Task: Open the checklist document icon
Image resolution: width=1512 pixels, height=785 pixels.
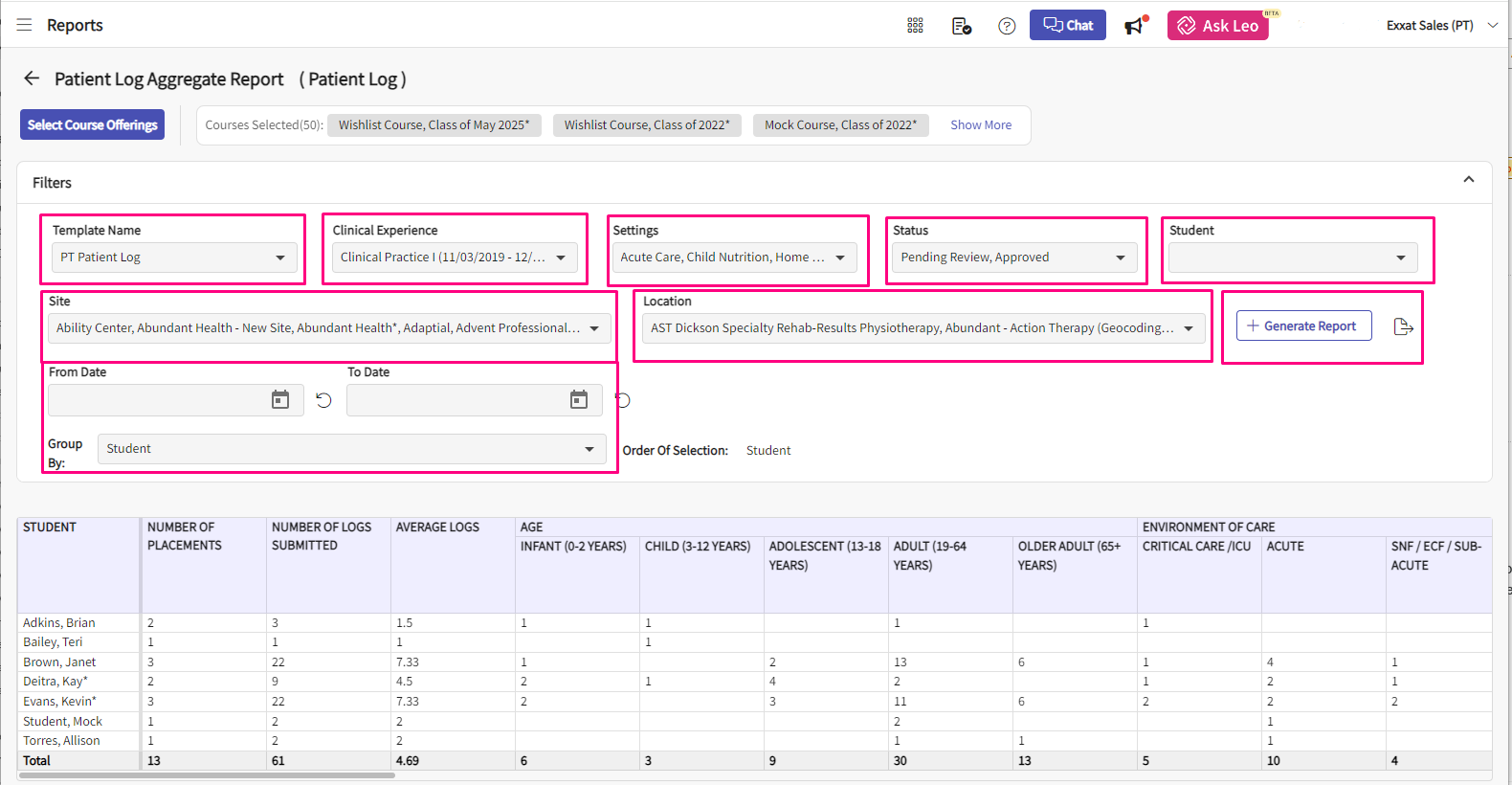Action: (962, 26)
